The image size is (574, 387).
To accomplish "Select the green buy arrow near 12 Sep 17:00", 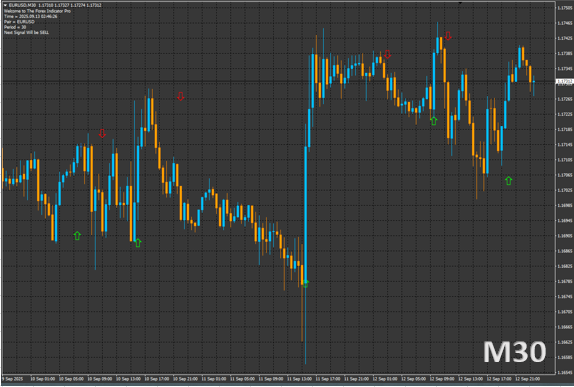I will click(508, 180).
